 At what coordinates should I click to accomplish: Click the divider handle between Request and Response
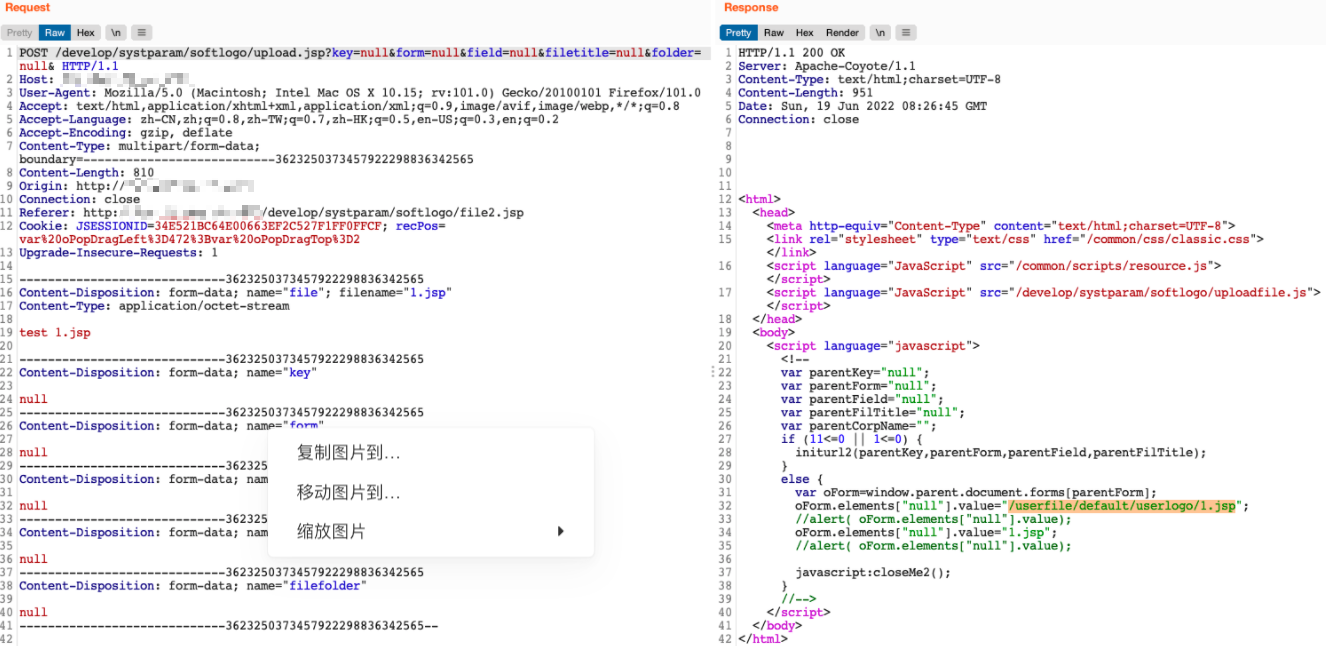point(713,372)
